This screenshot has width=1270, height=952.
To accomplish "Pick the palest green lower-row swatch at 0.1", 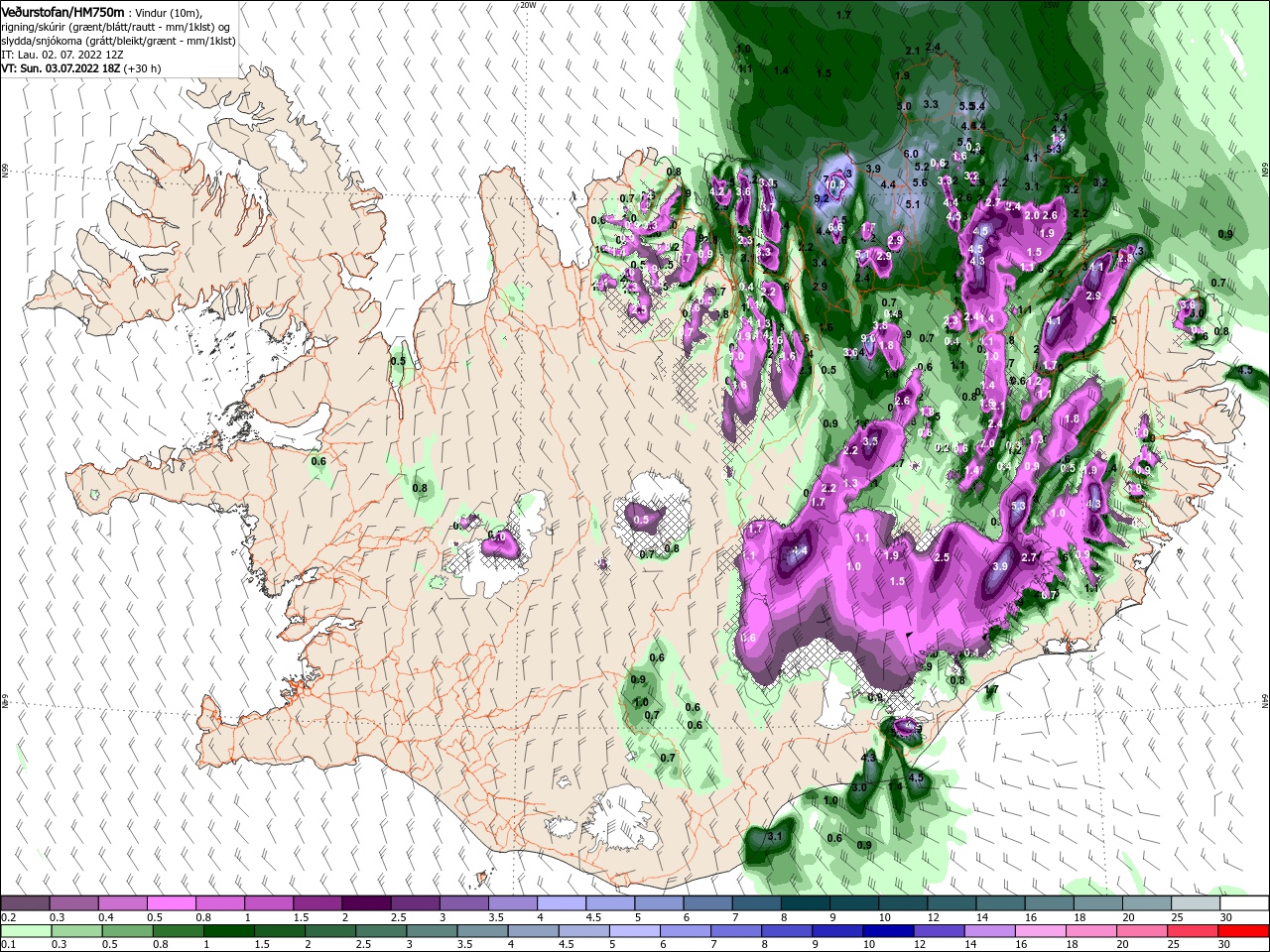I will (x=25, y=931).
